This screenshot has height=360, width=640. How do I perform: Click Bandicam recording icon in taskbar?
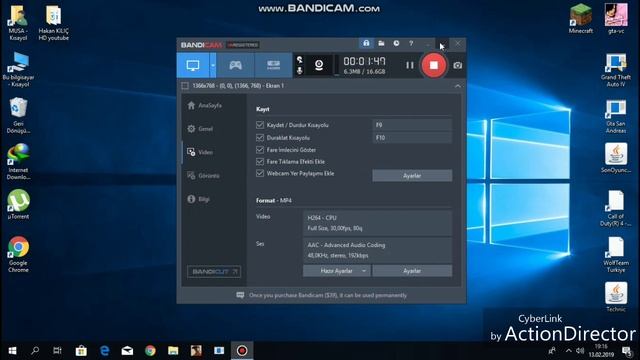pos(242,351)
